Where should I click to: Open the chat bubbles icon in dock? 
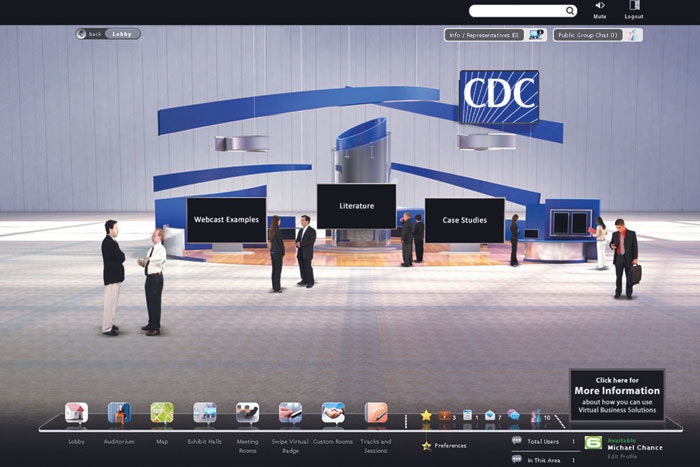pyautogui.click(x=513, y=415)
